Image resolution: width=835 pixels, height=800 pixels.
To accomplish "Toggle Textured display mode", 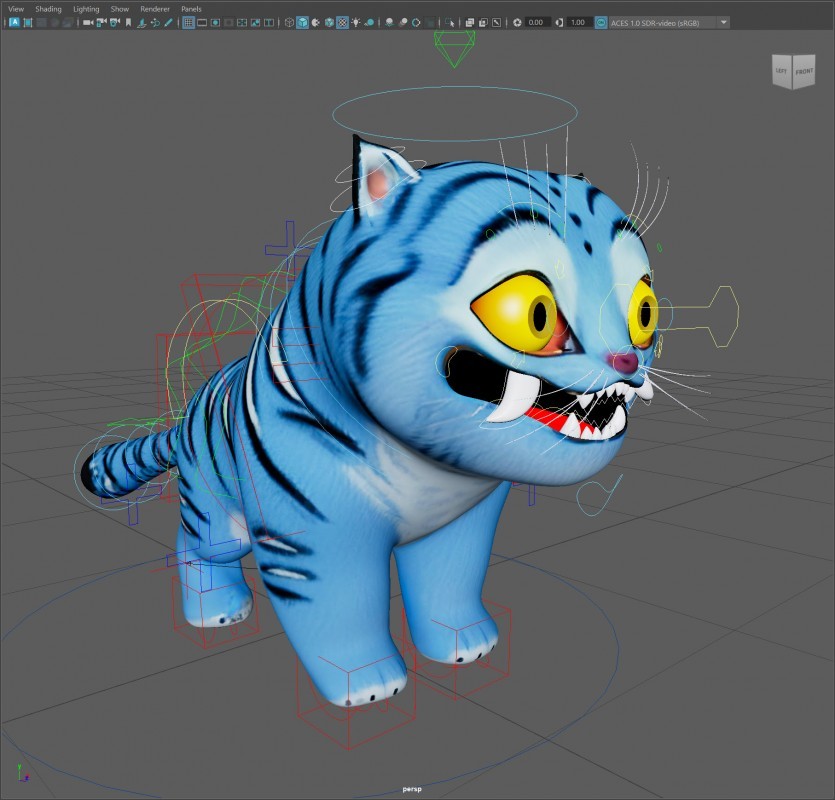I will pyautogui.click(x=342, y=22).
